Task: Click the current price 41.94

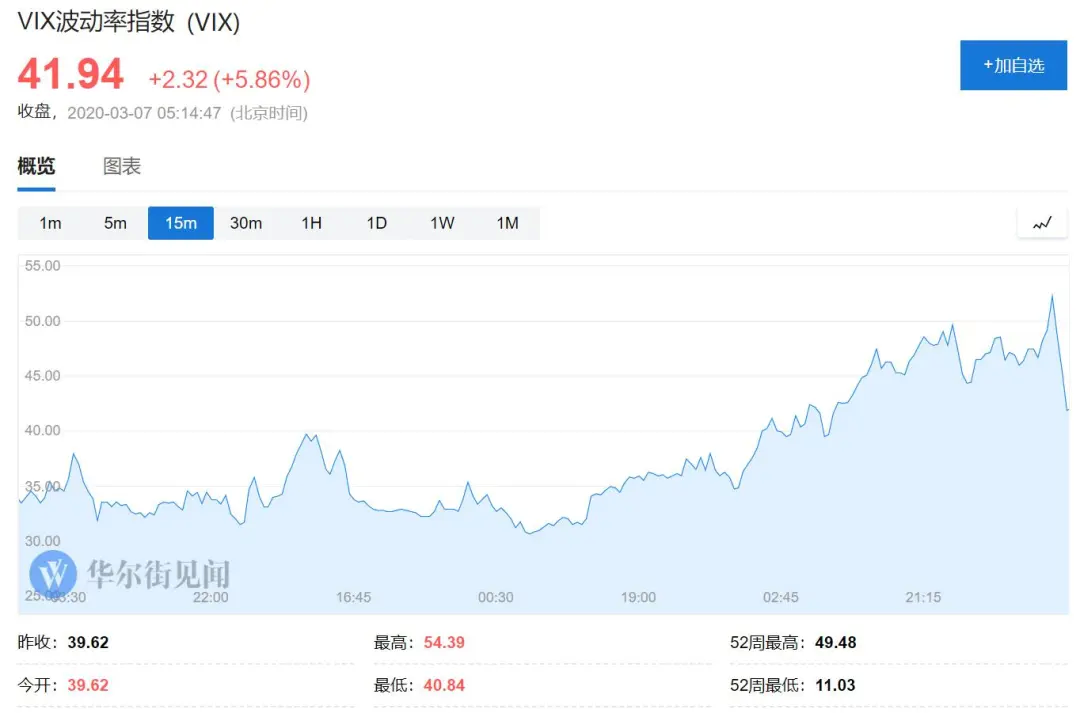Action: tap(71, 75)
